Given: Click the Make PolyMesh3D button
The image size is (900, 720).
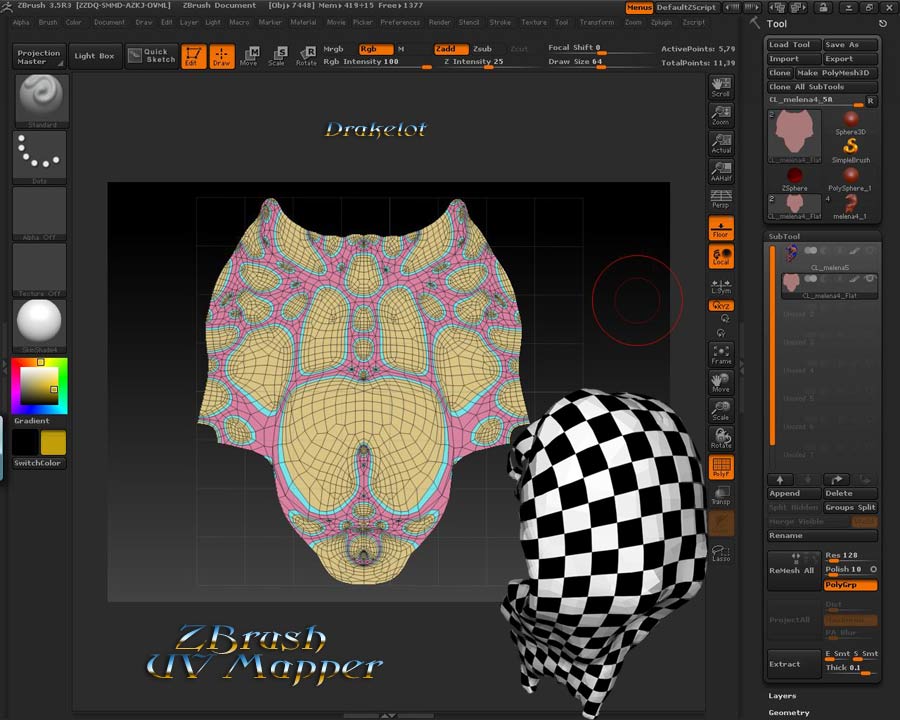Looking at the screenshot, I should pyautogui.click(x=836, y=73).
